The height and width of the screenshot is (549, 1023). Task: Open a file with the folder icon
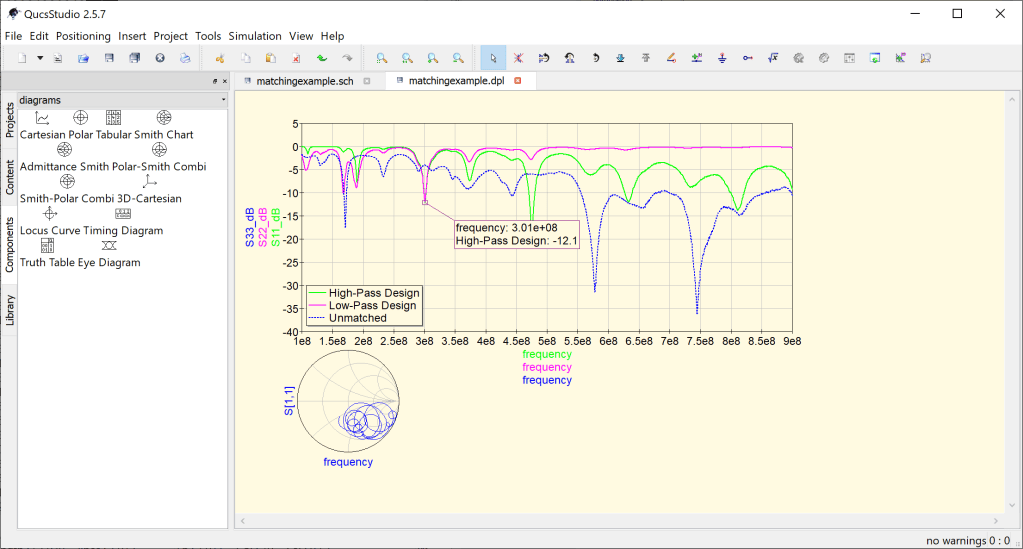84,58
